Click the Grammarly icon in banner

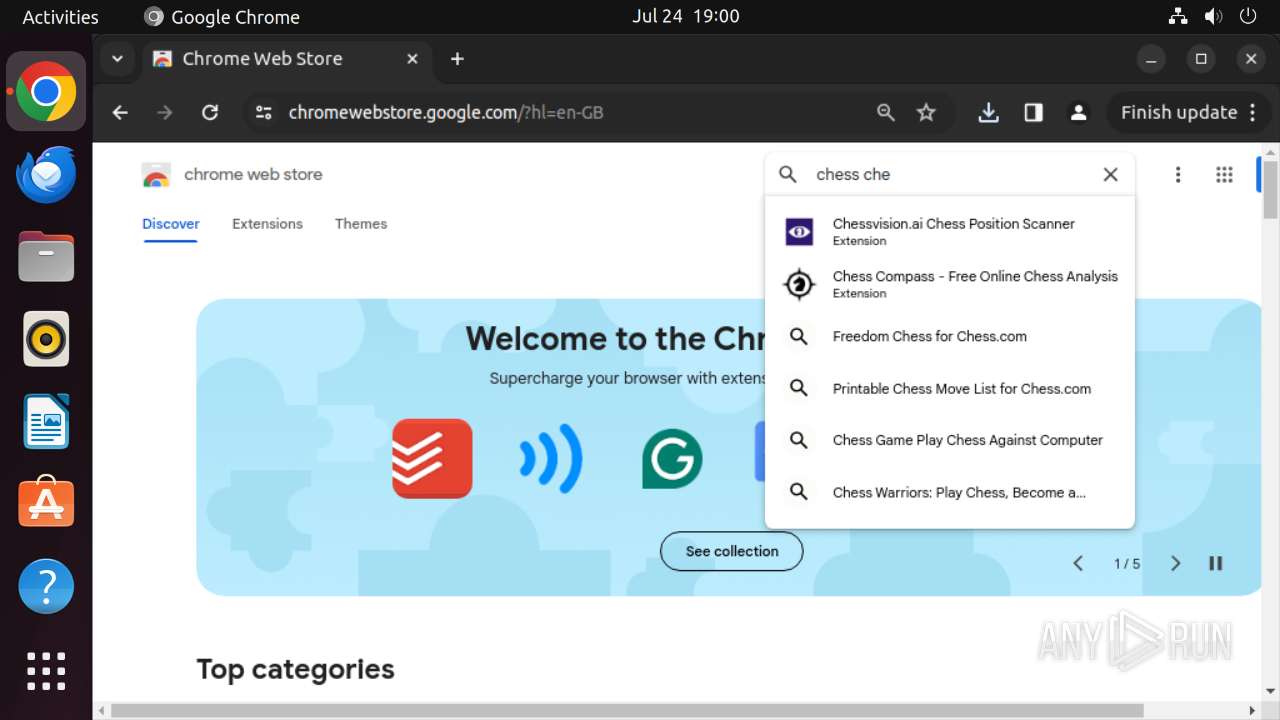coord(672,458)
